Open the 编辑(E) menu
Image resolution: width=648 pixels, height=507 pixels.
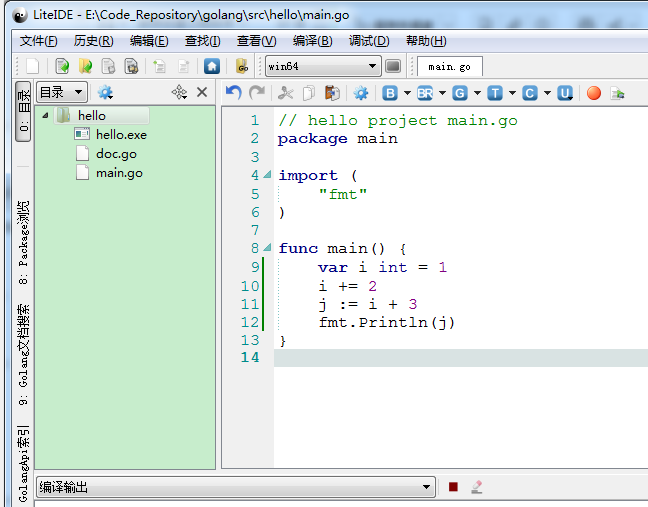[x=149, y=41]
